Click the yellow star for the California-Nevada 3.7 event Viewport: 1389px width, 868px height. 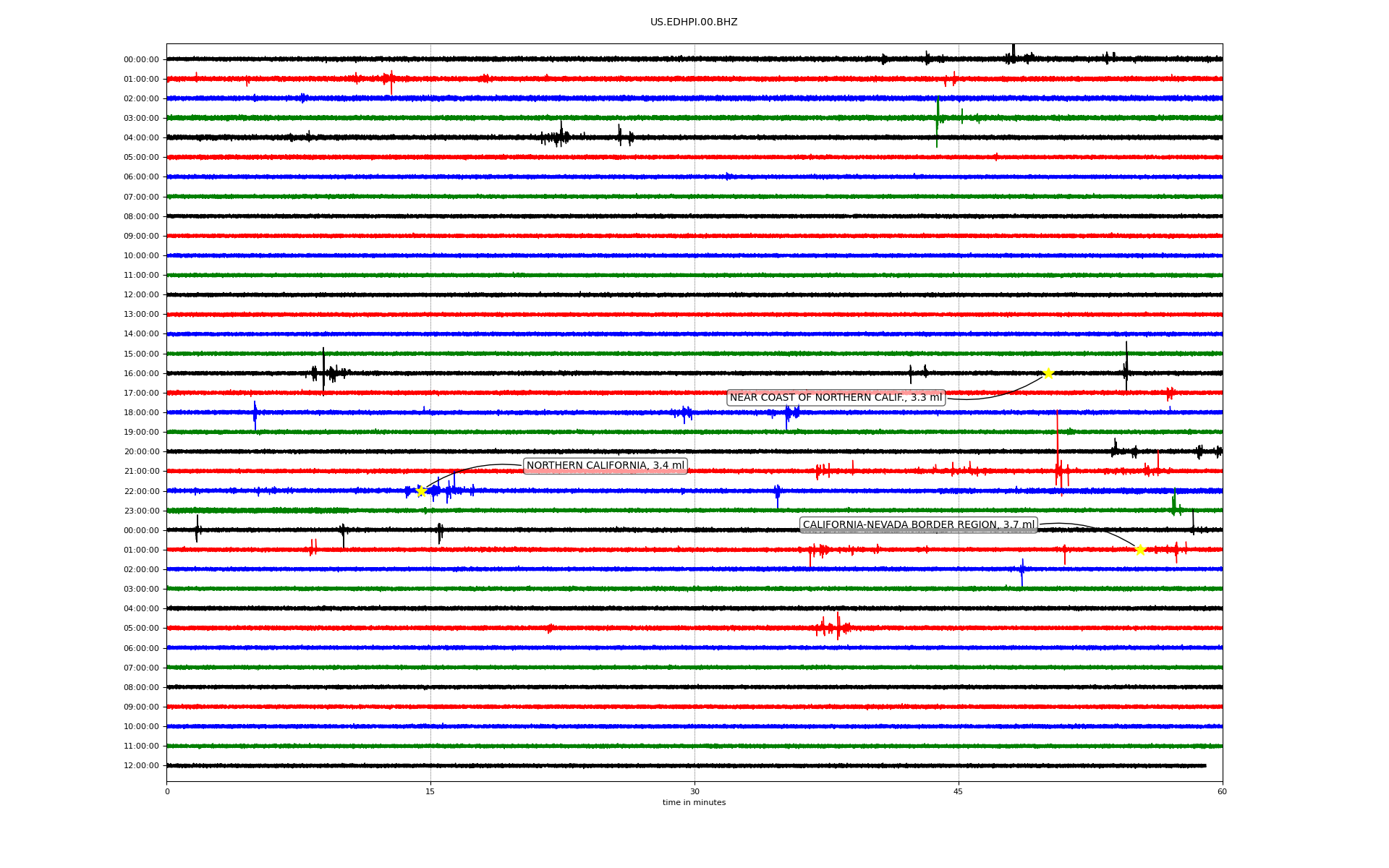click(1140, 550)
